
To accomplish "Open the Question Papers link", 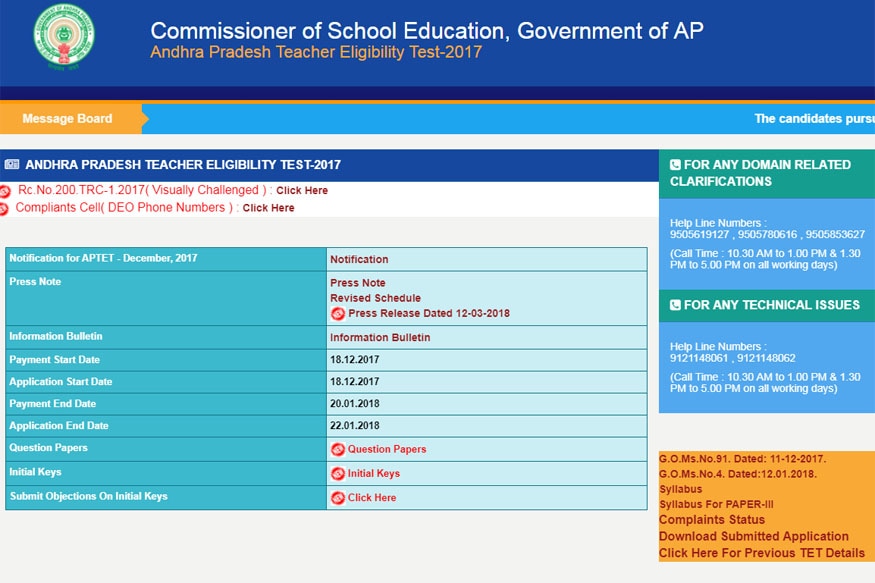I will point(385,448).
